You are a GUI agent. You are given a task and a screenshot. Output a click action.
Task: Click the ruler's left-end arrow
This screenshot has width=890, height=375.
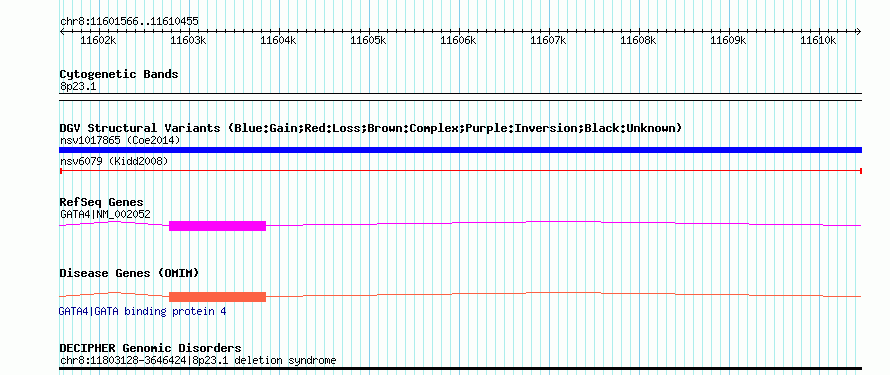62,32
